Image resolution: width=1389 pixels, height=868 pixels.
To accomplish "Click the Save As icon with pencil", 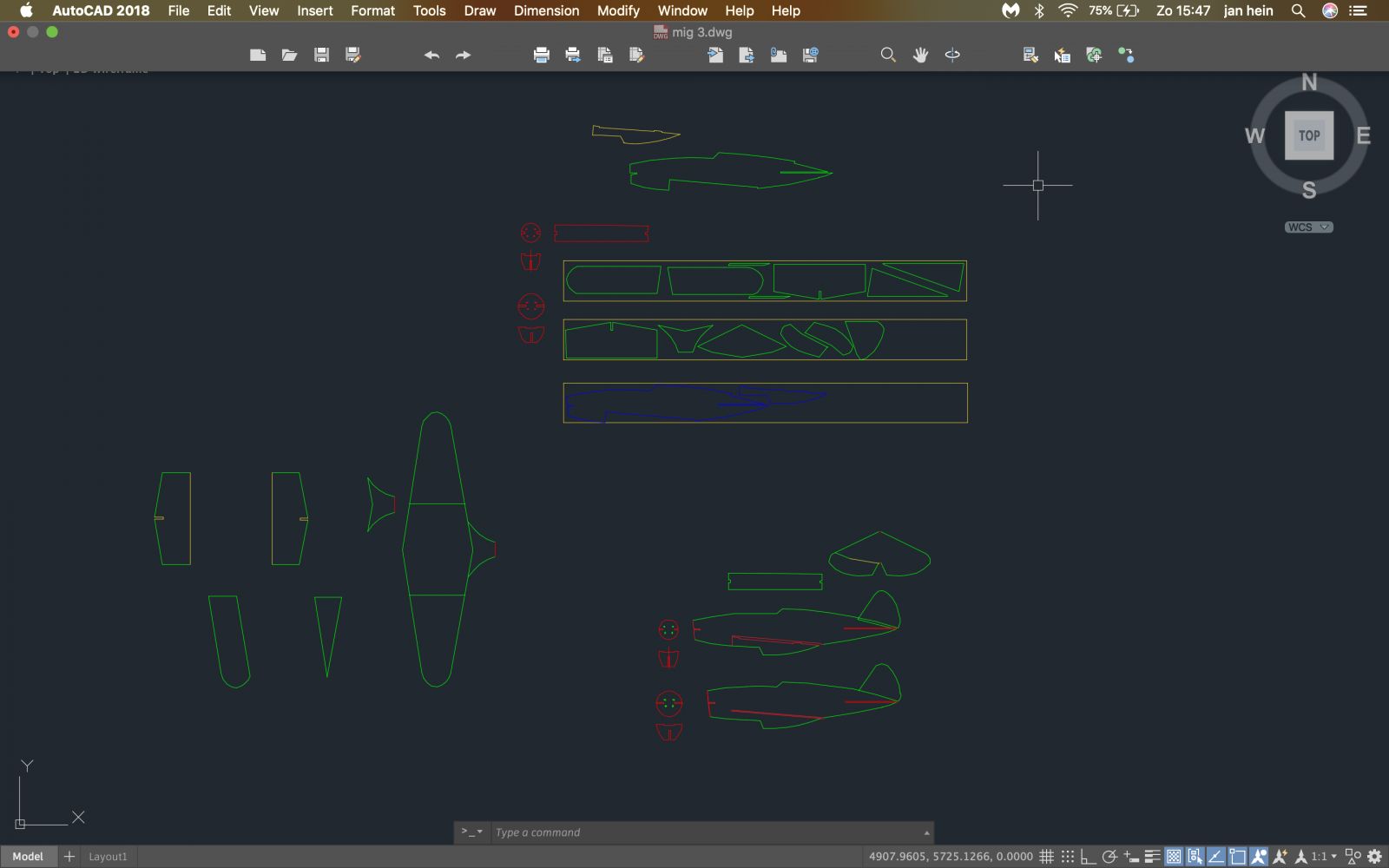I will coord(352,55).
